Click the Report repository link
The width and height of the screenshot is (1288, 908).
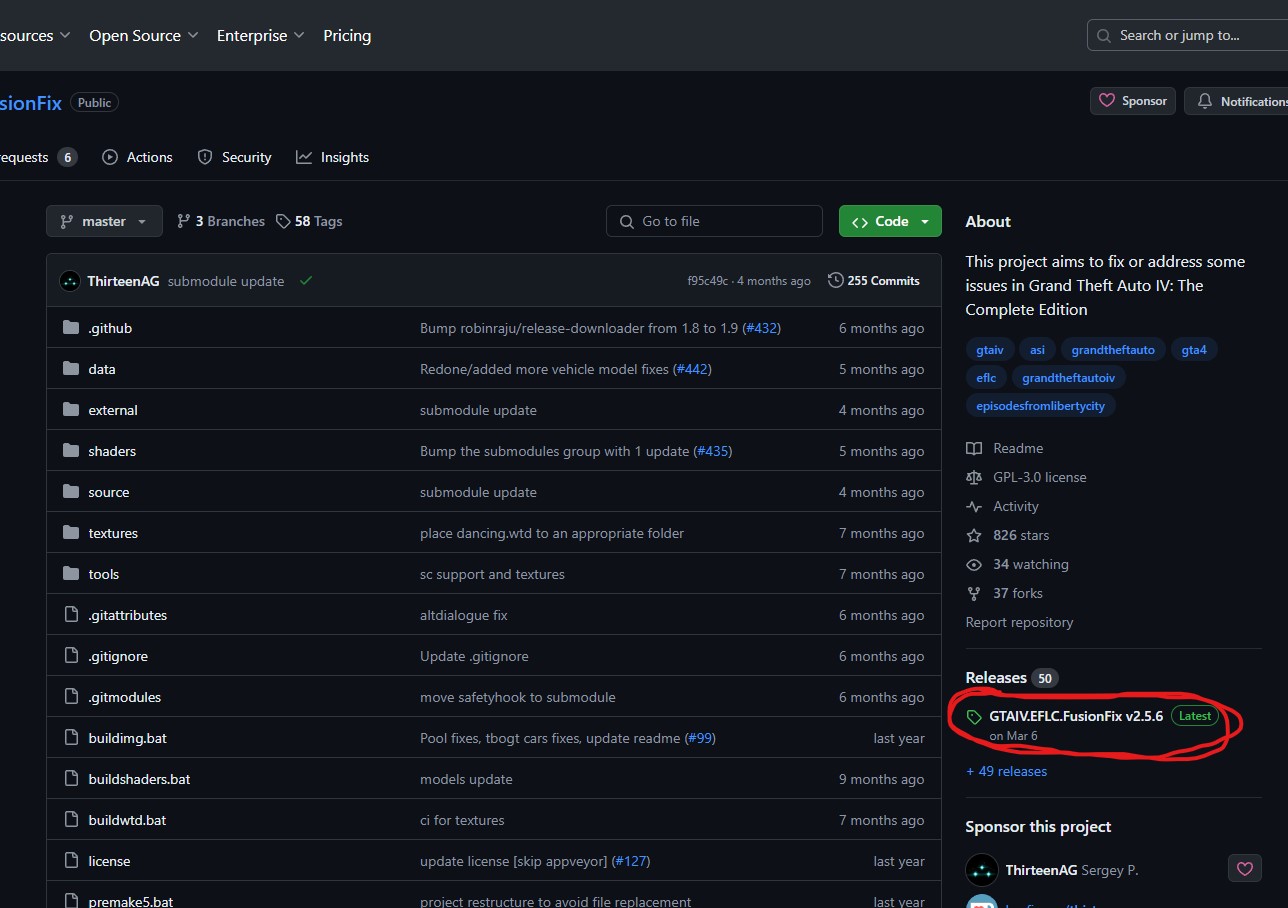click(x=1019, y=622)
